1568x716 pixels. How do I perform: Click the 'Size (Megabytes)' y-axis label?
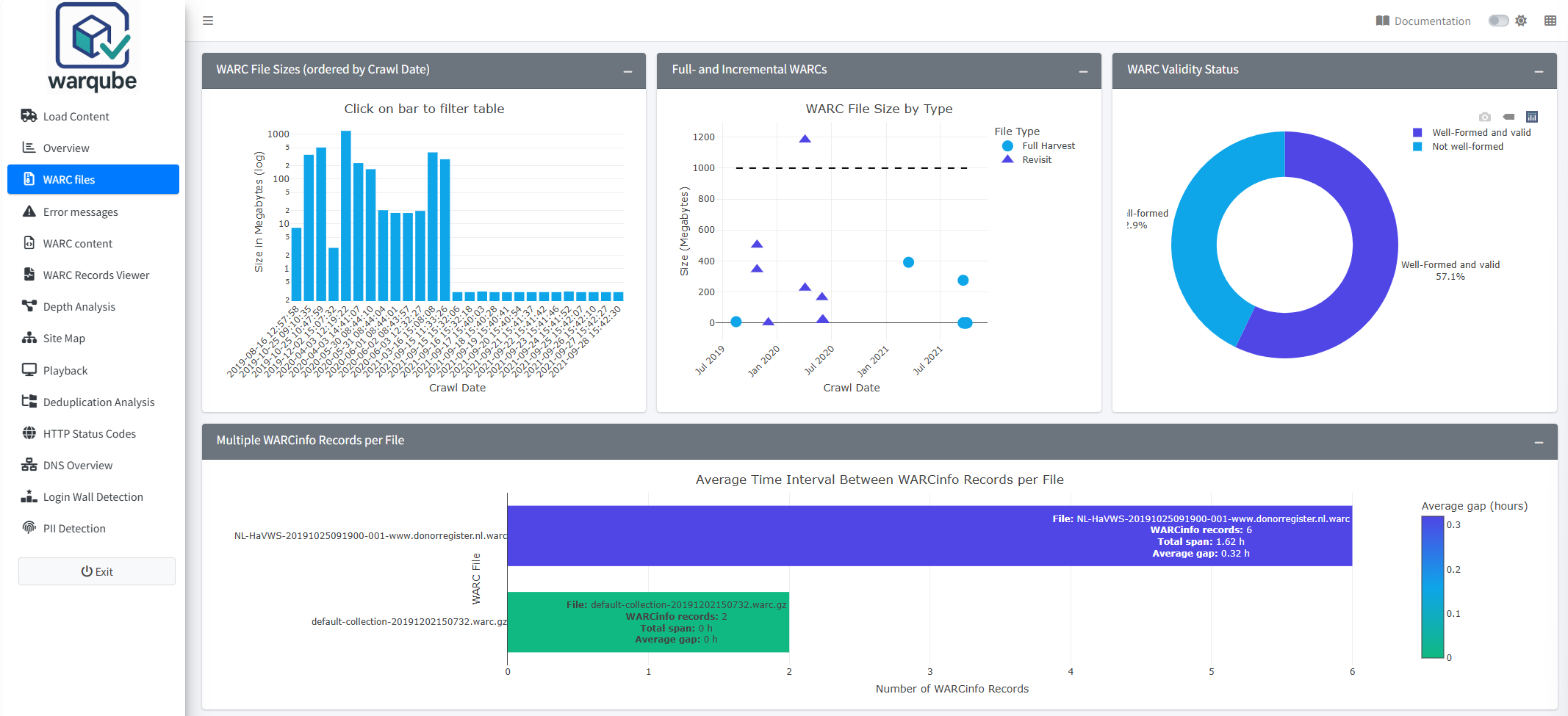pos(684,231)
